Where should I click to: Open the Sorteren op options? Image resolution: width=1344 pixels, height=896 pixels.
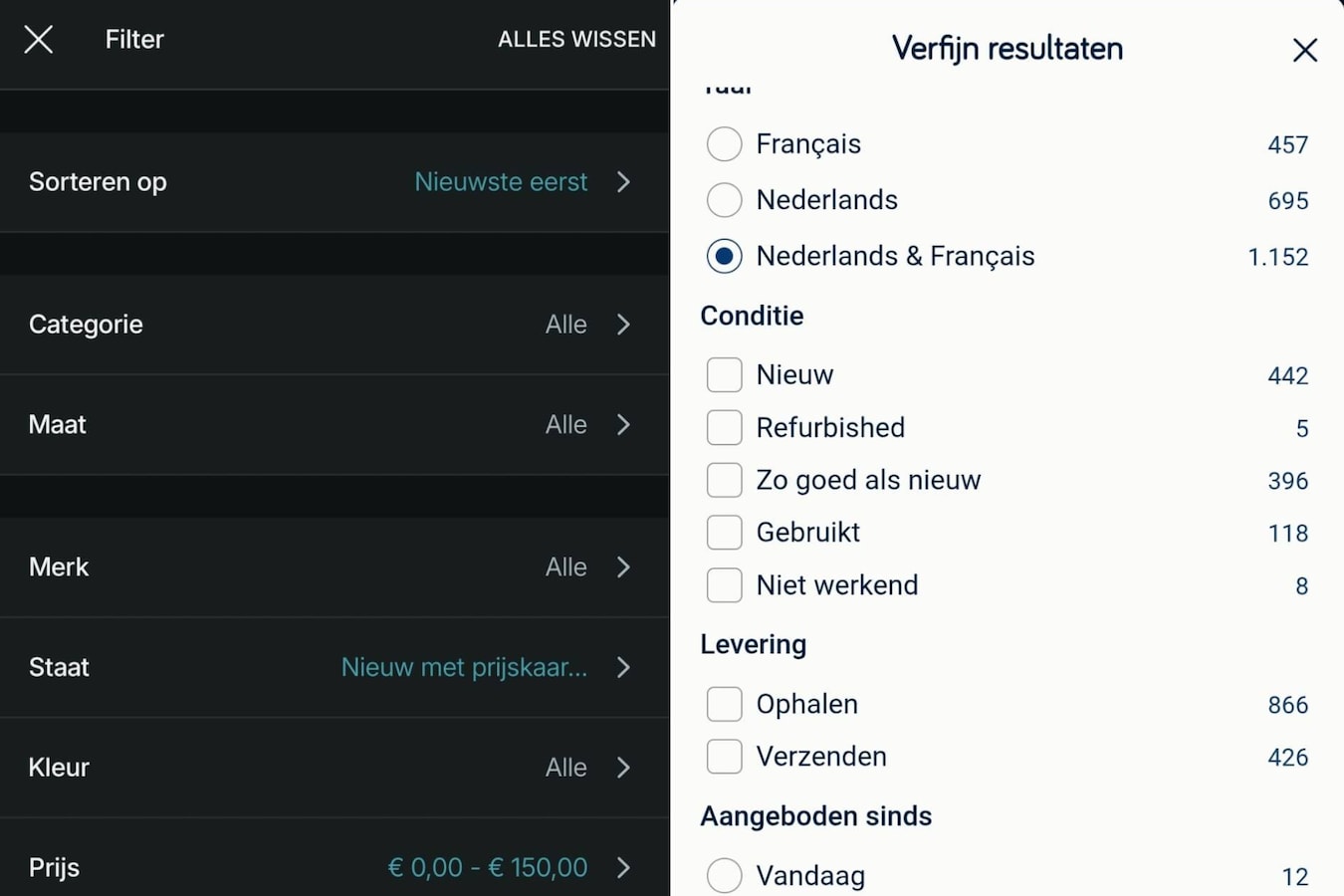(x=335, y=182)
